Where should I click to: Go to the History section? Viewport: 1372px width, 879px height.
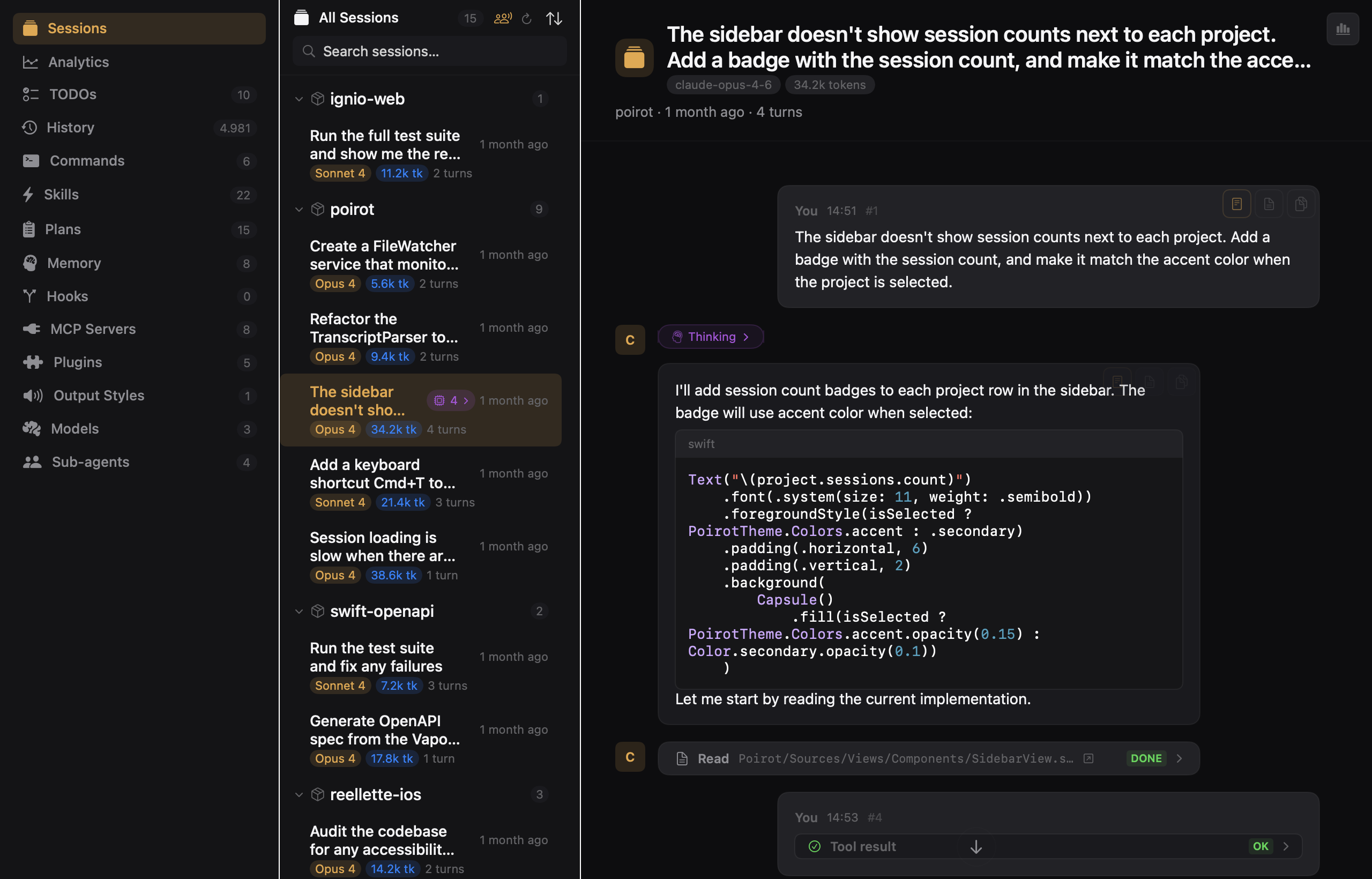[x=70, y=127]
